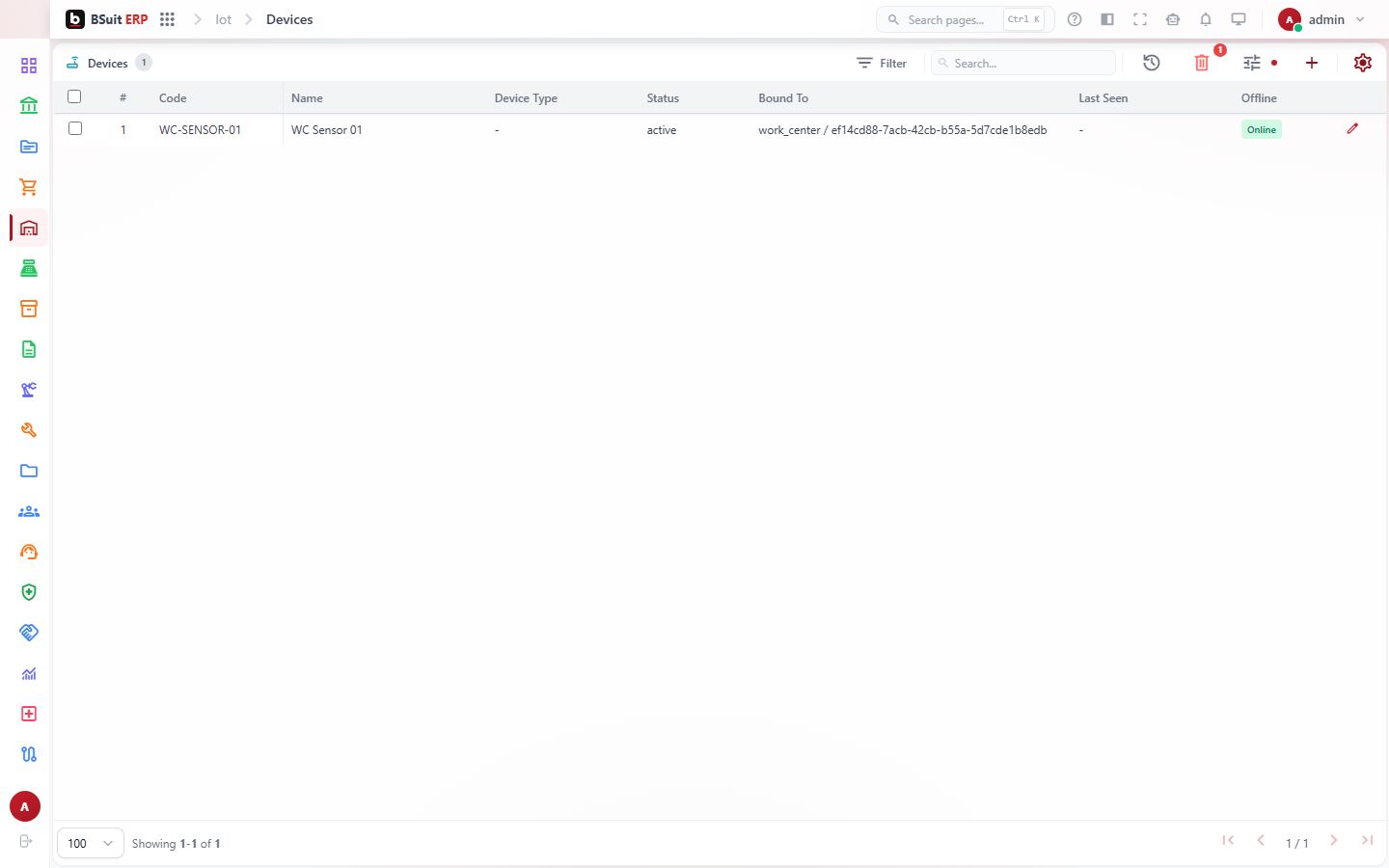
Task: Open the robot arm manufacturing module
Action: pos(29,390)
